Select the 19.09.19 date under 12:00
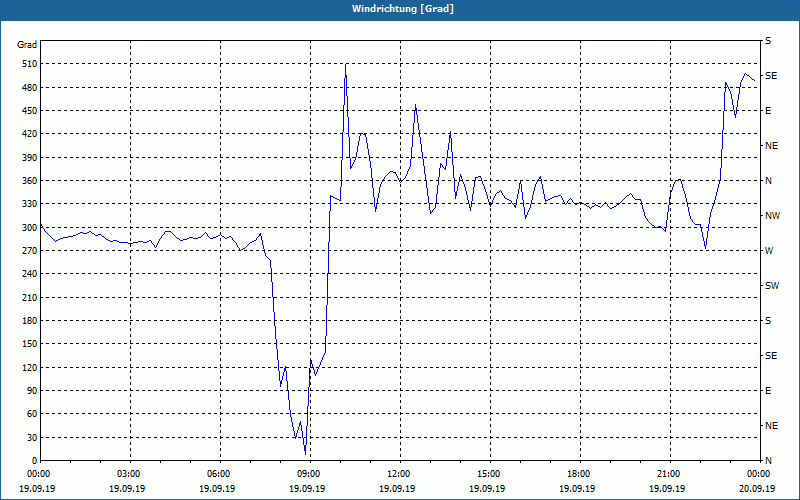 (397, 489)
